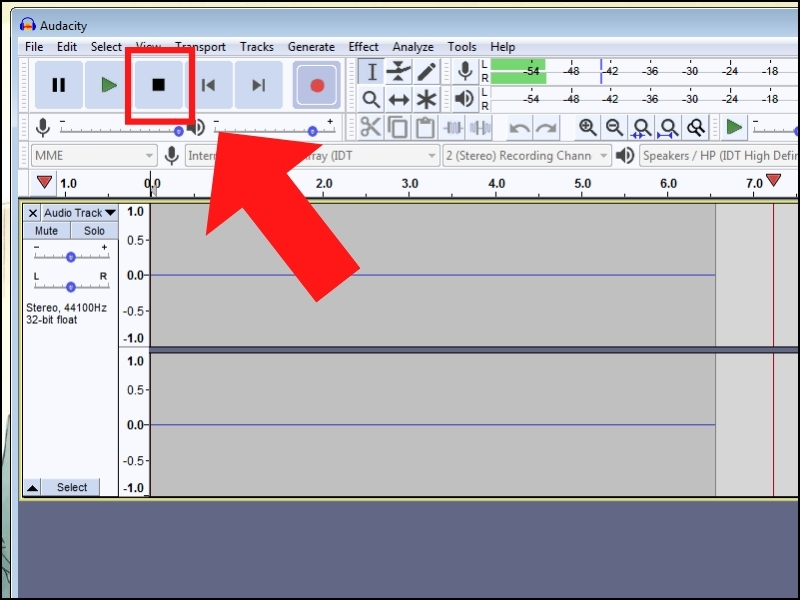Zoom in using the magnifier plus icon
This screenshot has height=600, width=800.
coord(587,127)
